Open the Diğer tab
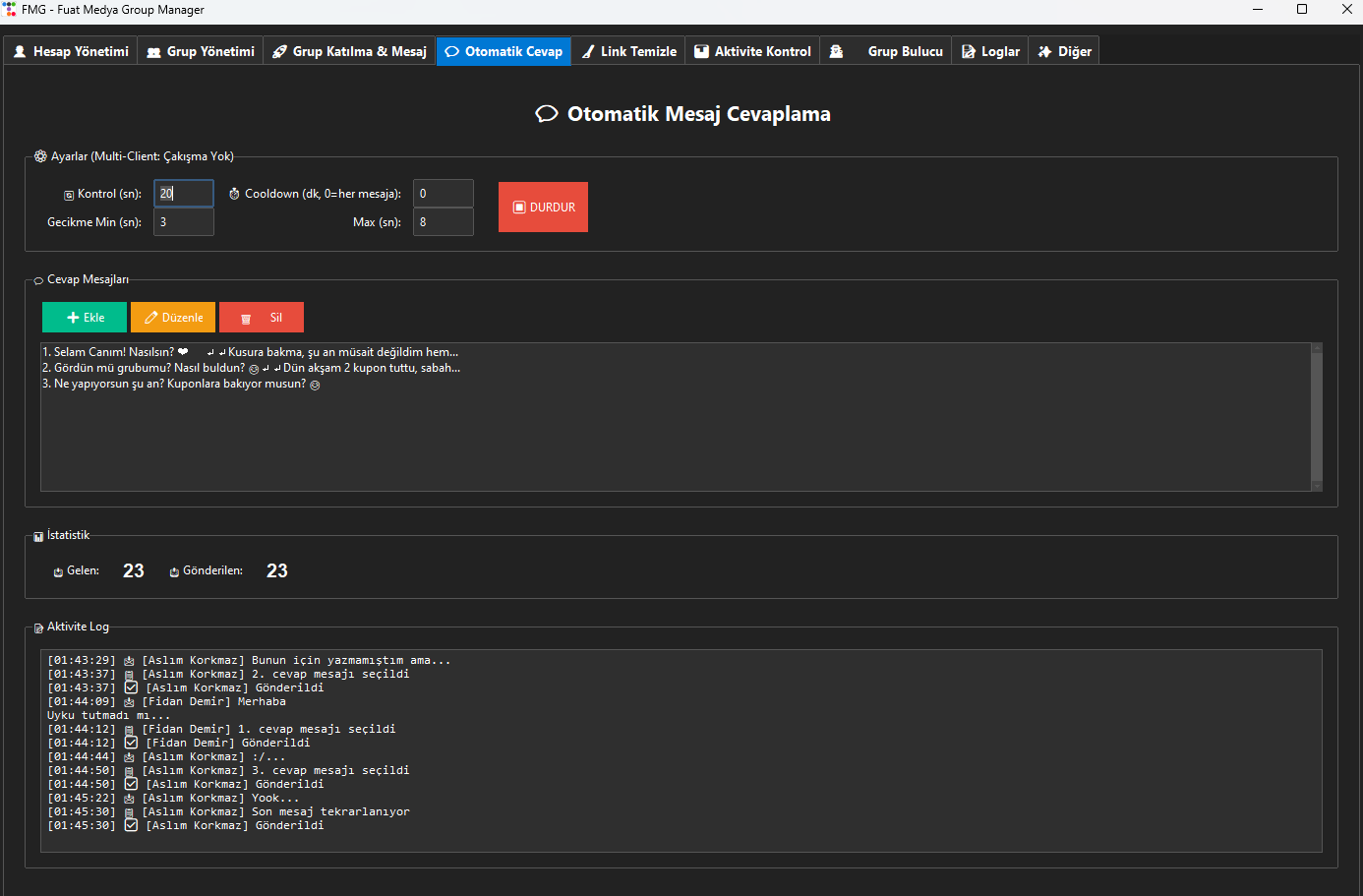 (x=1064, y=51)
